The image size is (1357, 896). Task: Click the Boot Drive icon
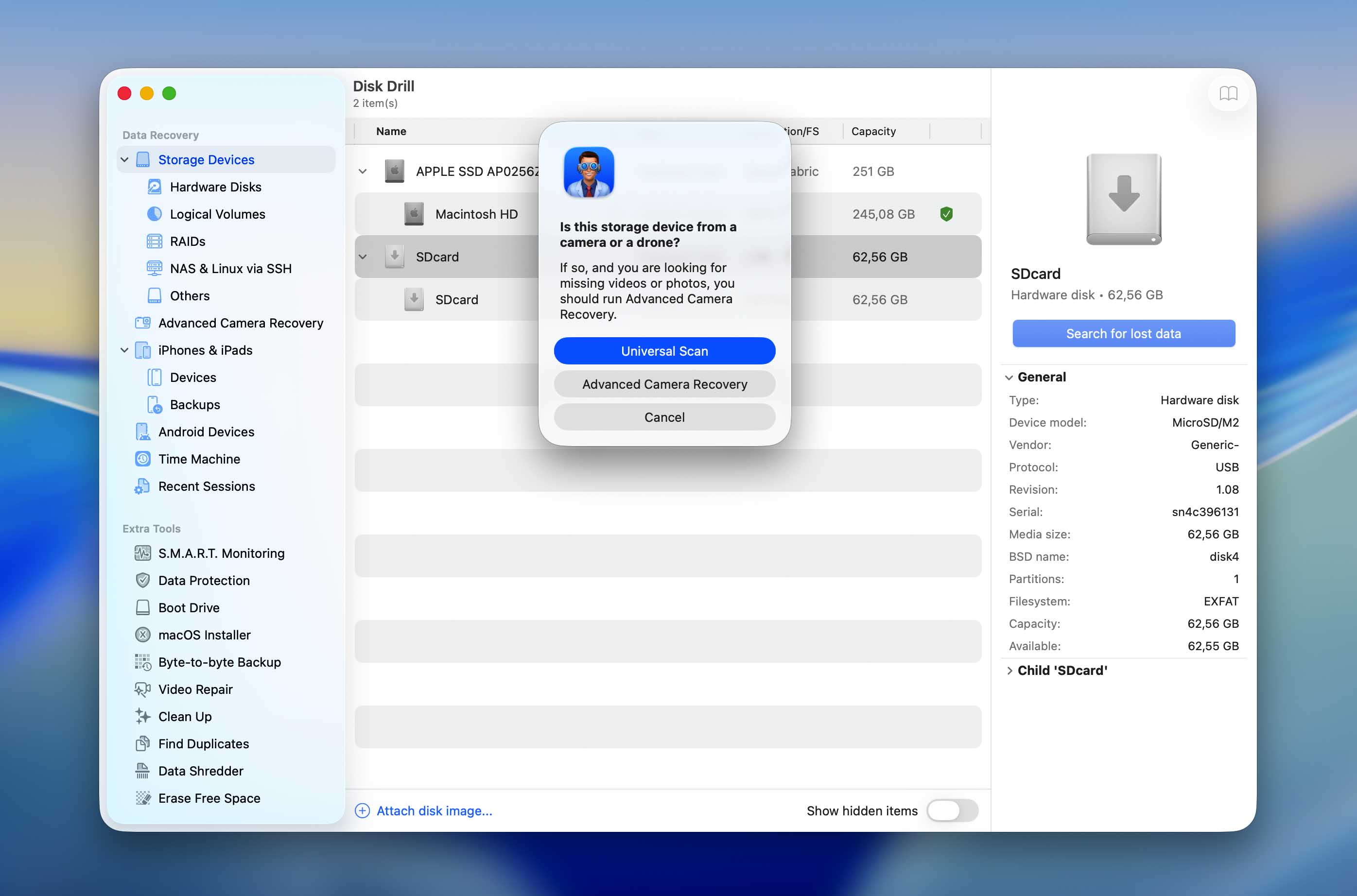point(143,607)
